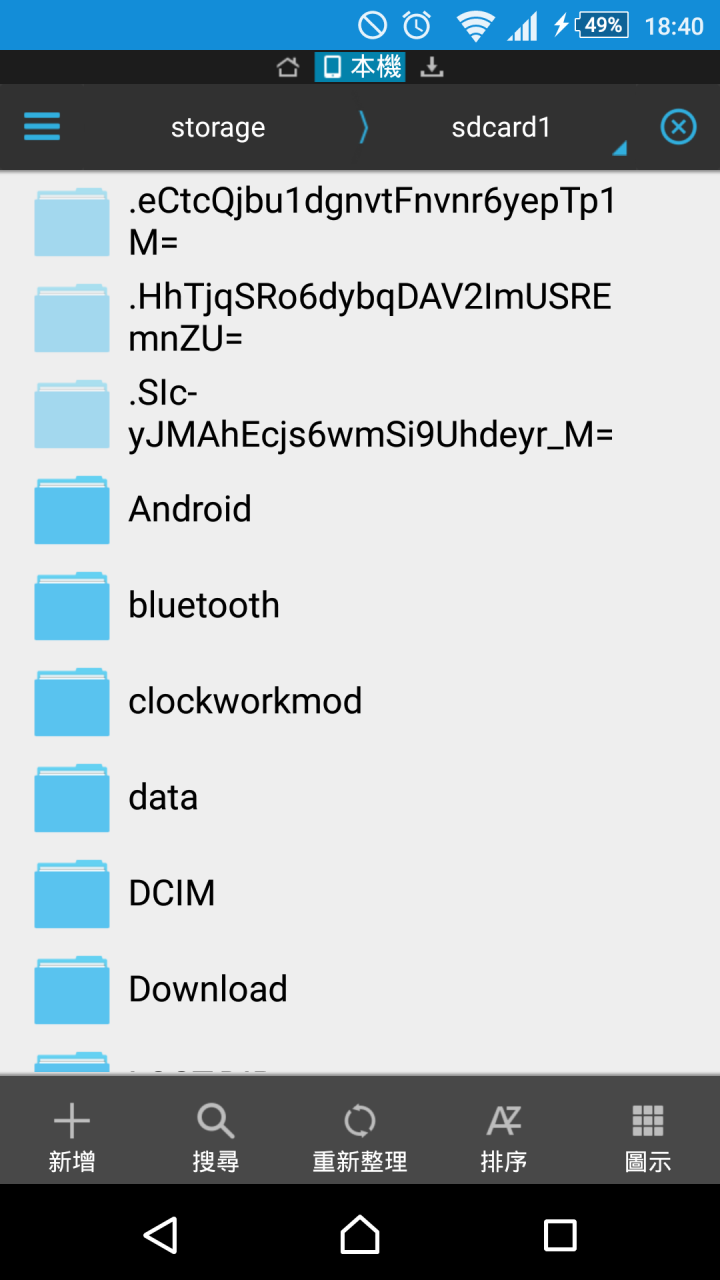Open the DCIM folder
Image resolution: width=720 pixels, height=1280 pixels.
pyautogui.click(x=360, y=893)
